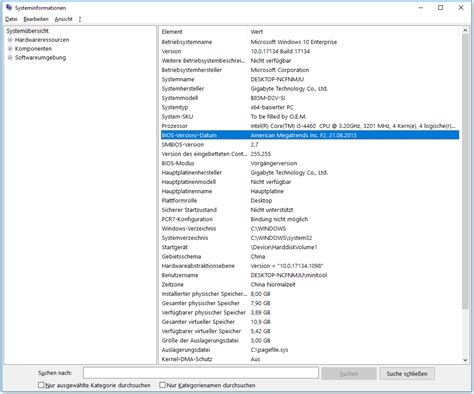Select the Windows-Verzeichnis row

click(310, 229)
